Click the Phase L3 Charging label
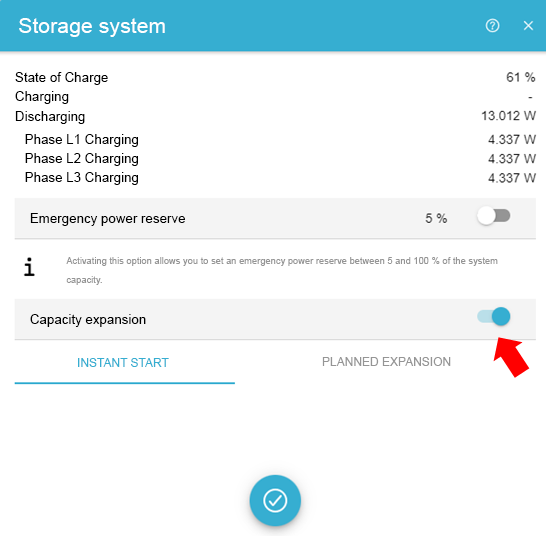Screen dimensions: 546x536 click(x=81, y=178)
